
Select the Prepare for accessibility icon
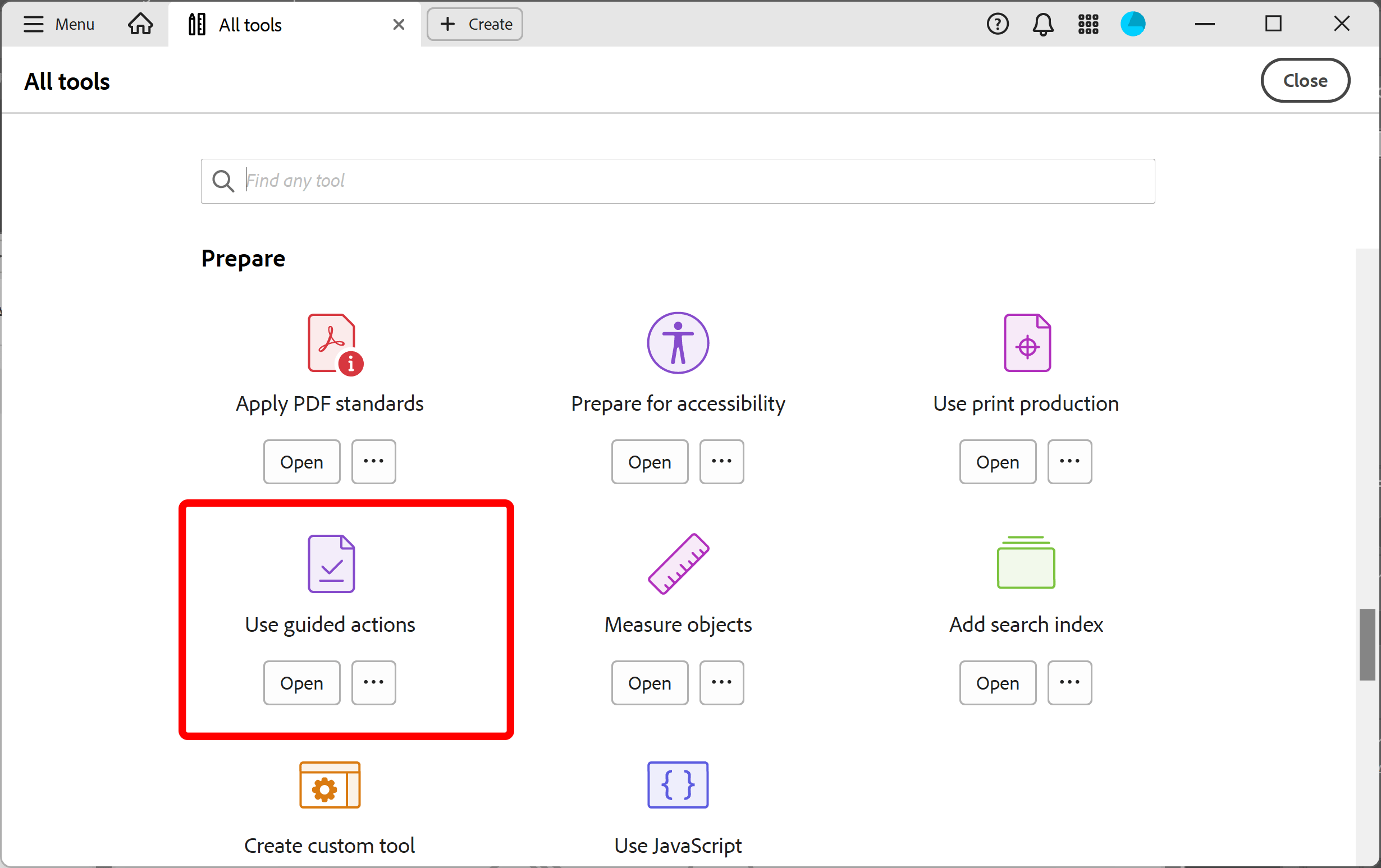click(x=678, y=343)
